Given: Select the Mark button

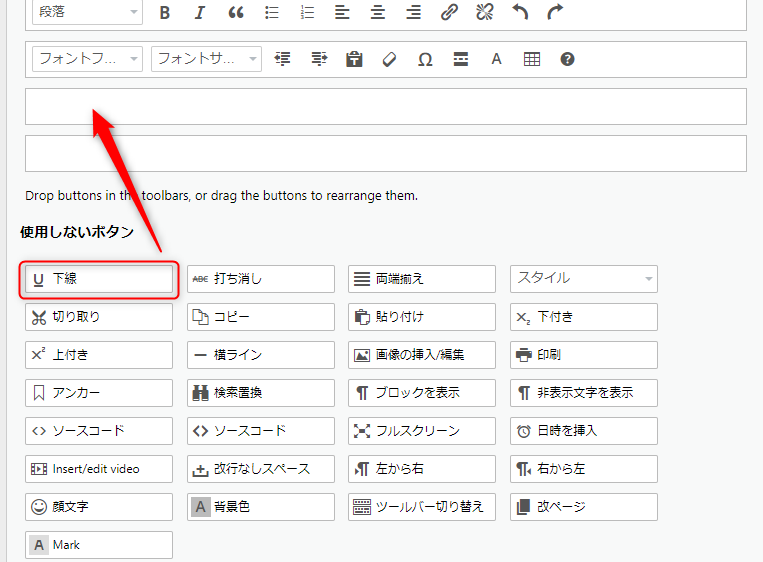Looking at the screenshot, I should coord(99,544).
